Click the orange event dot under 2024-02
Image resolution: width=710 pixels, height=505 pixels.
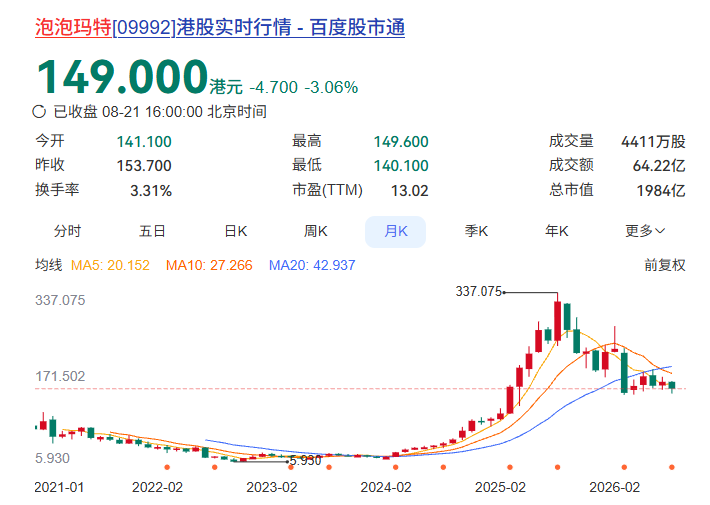[396, 467]
